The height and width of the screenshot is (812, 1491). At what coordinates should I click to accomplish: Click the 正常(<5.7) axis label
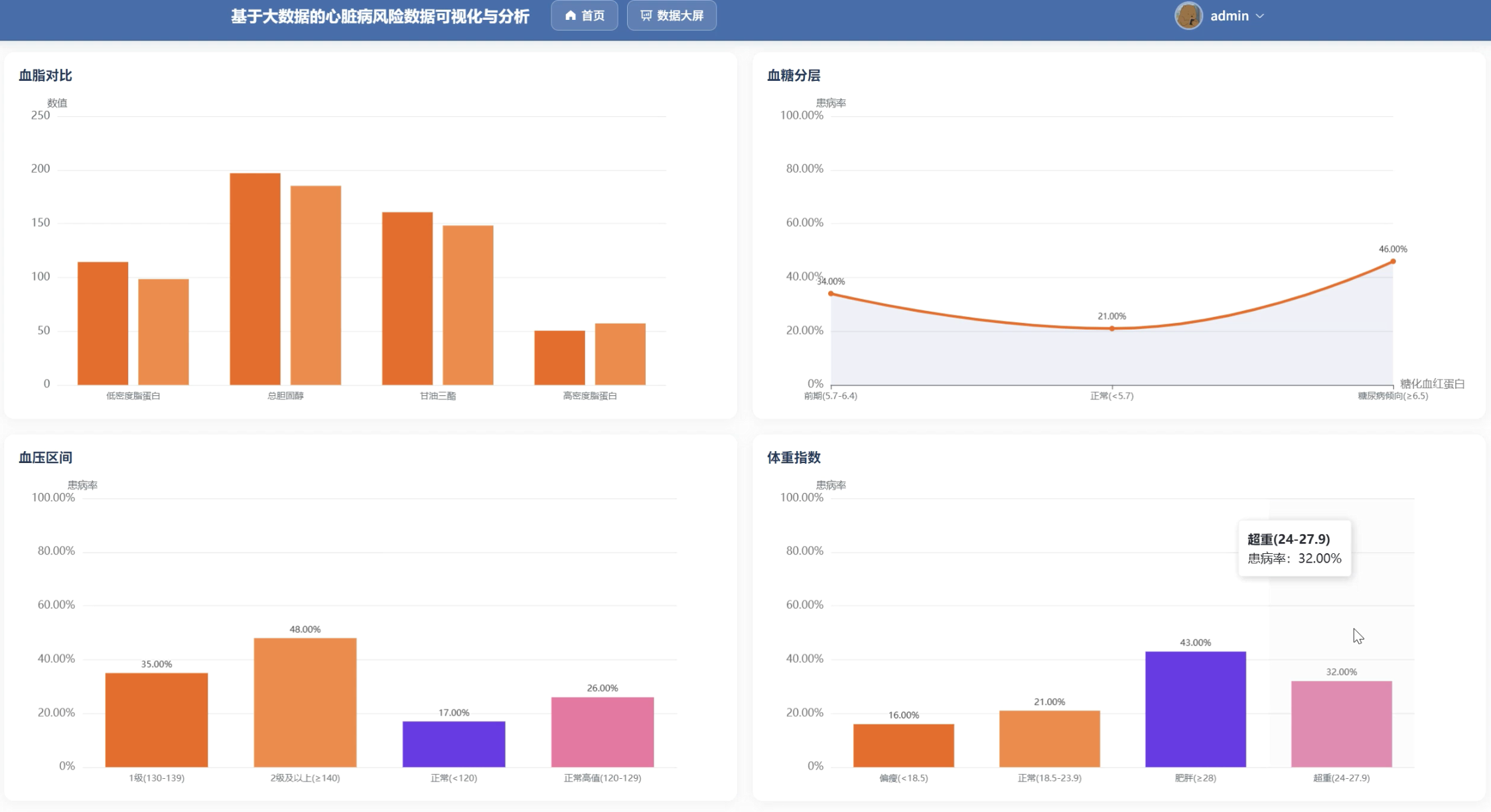point(1112,396)
